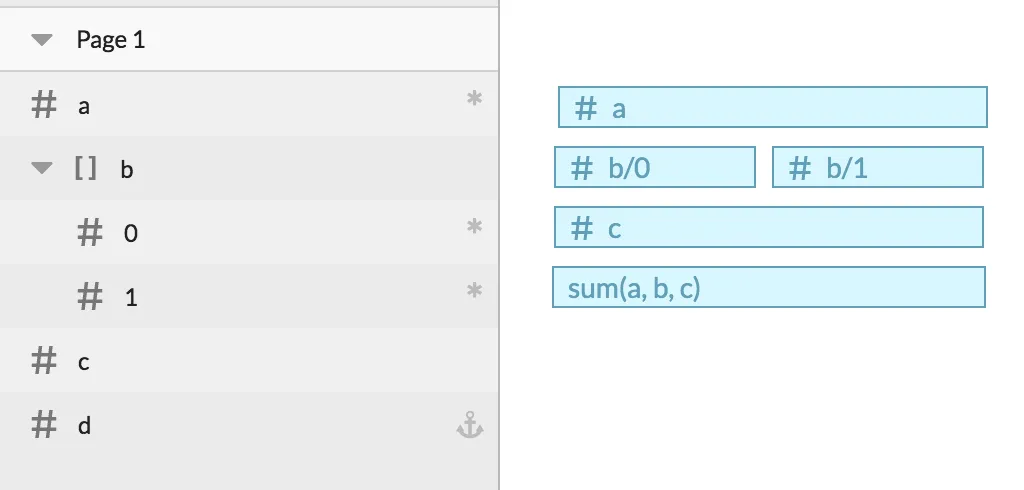Click the hash icon beside field a

click(44, 105)
